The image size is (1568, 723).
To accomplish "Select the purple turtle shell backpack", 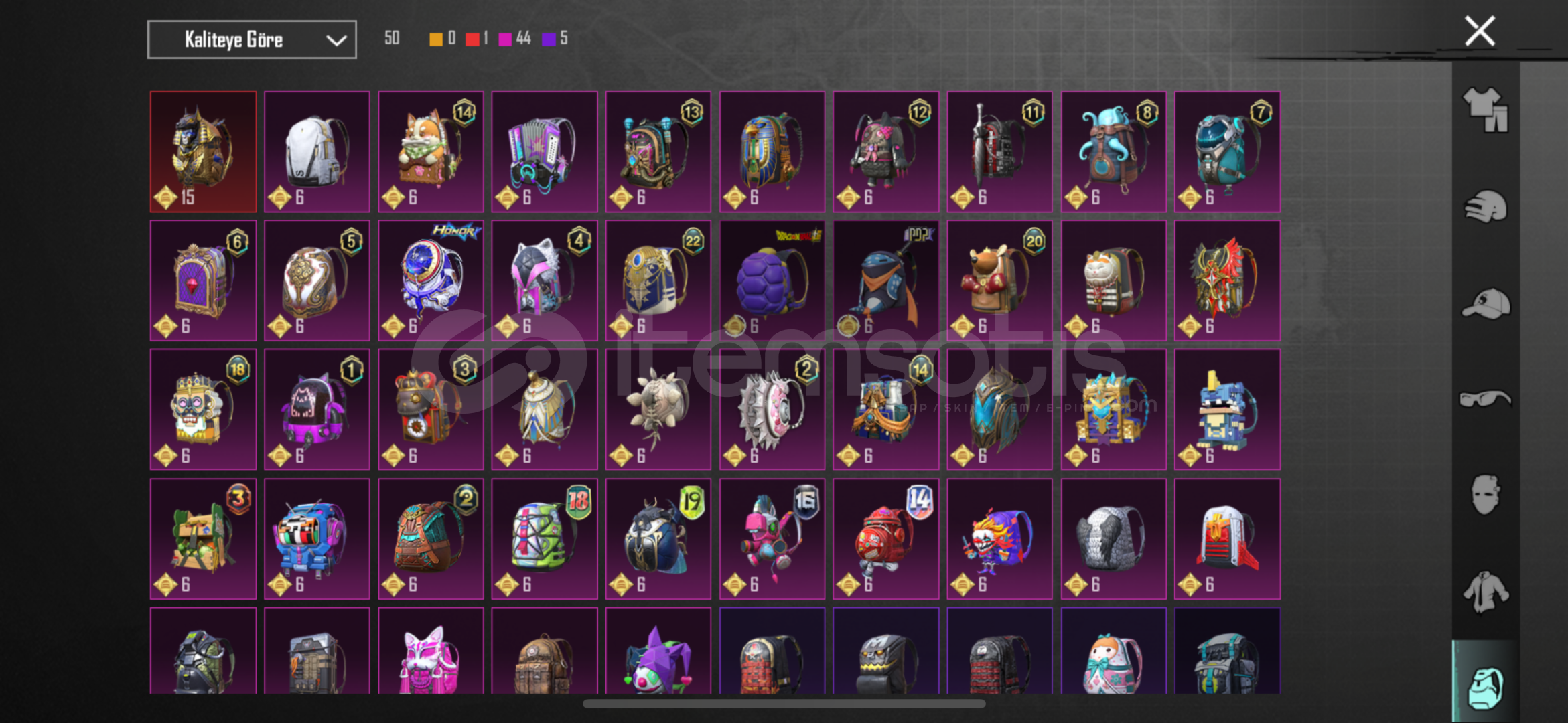I will pyautogui.click(x=772, y=280).
